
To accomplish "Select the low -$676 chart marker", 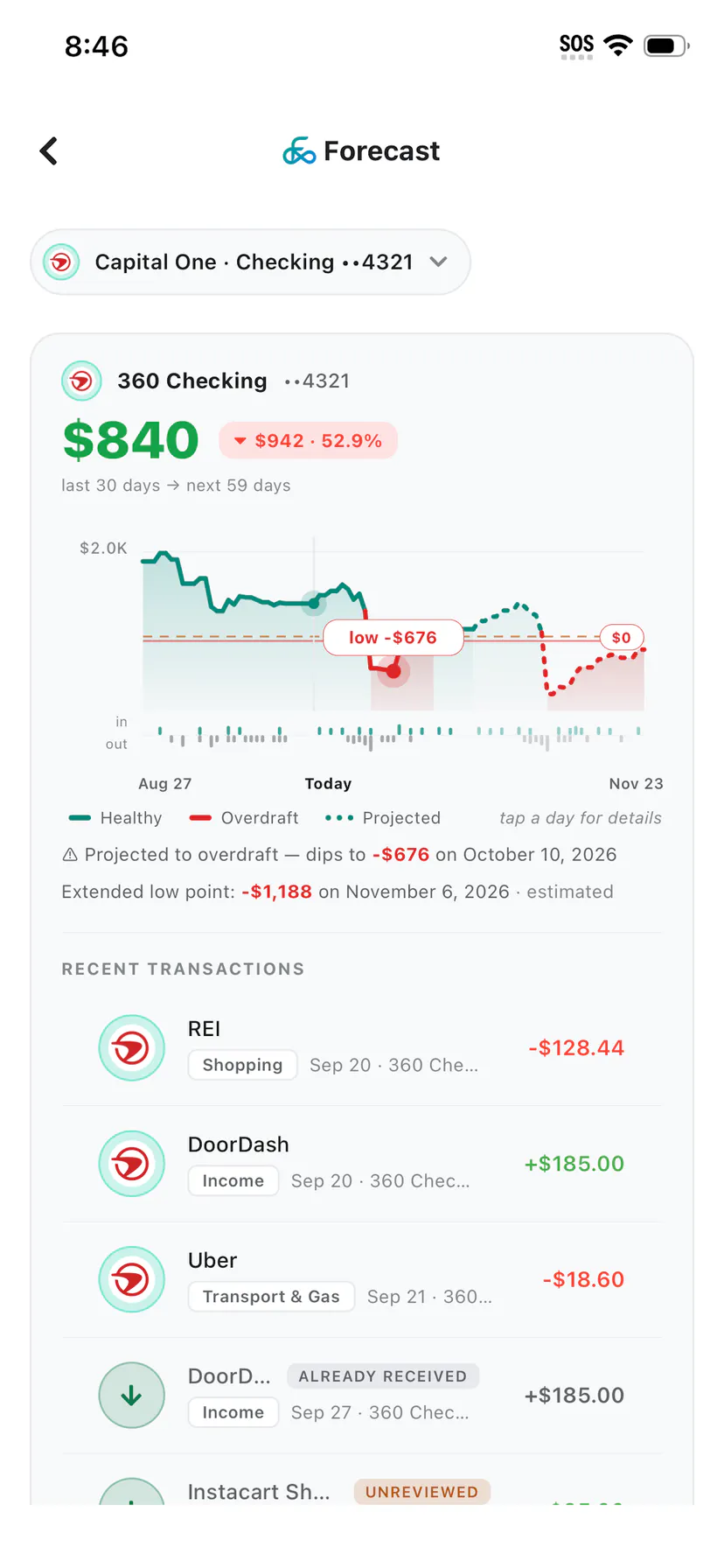I will pos(393,638).
